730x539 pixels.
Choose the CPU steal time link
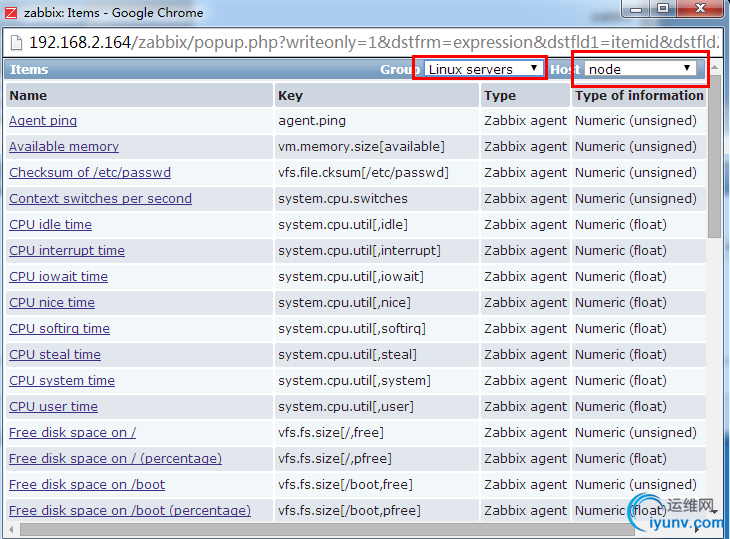(55, 355)
